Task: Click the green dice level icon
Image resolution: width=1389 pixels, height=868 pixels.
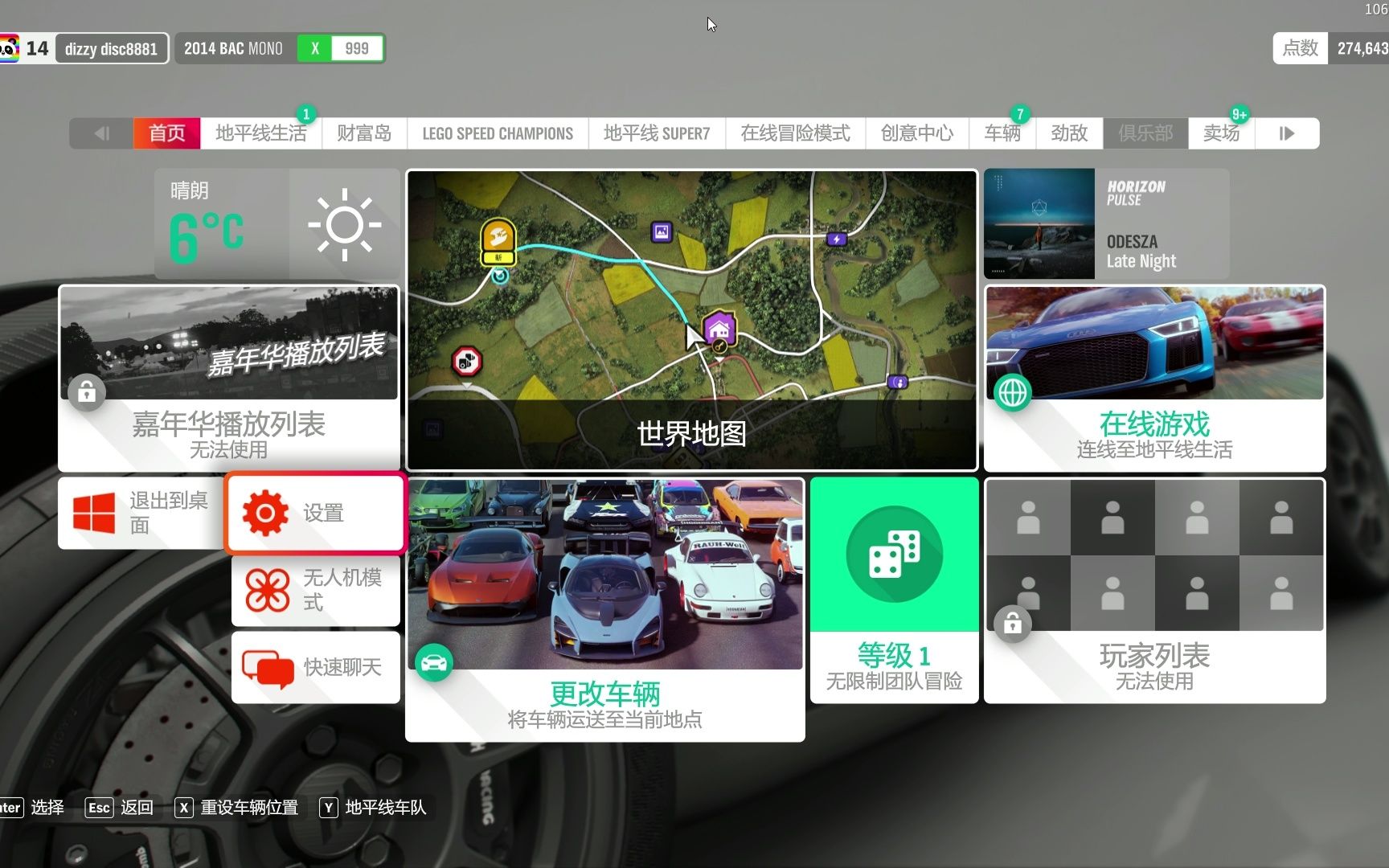Action: tap(895, 554)
